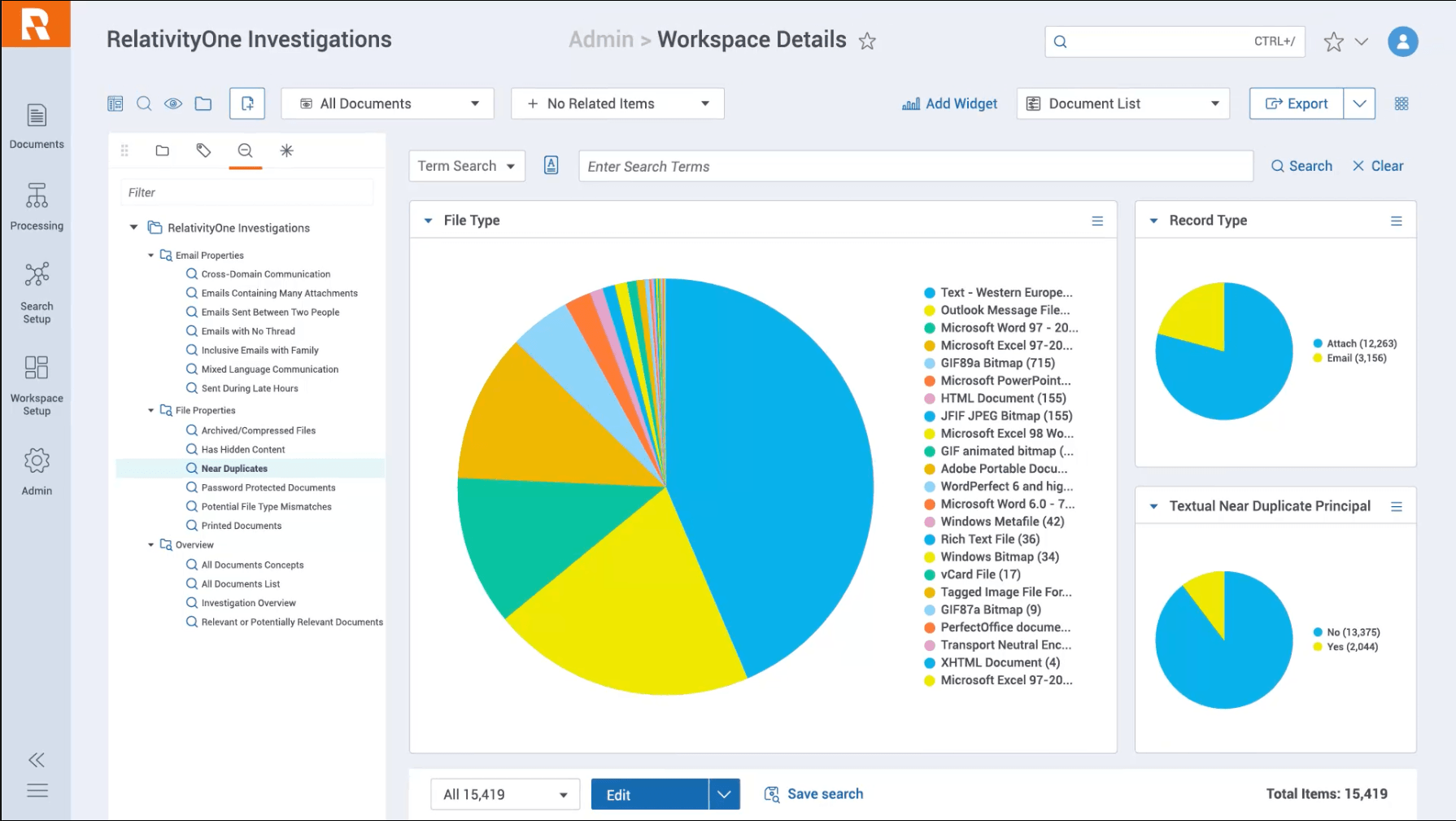Image resolution: width=1456 pixels, height=821 pixels.
Task: Open the apps grid icon near Export
Action: (1402, 103)
